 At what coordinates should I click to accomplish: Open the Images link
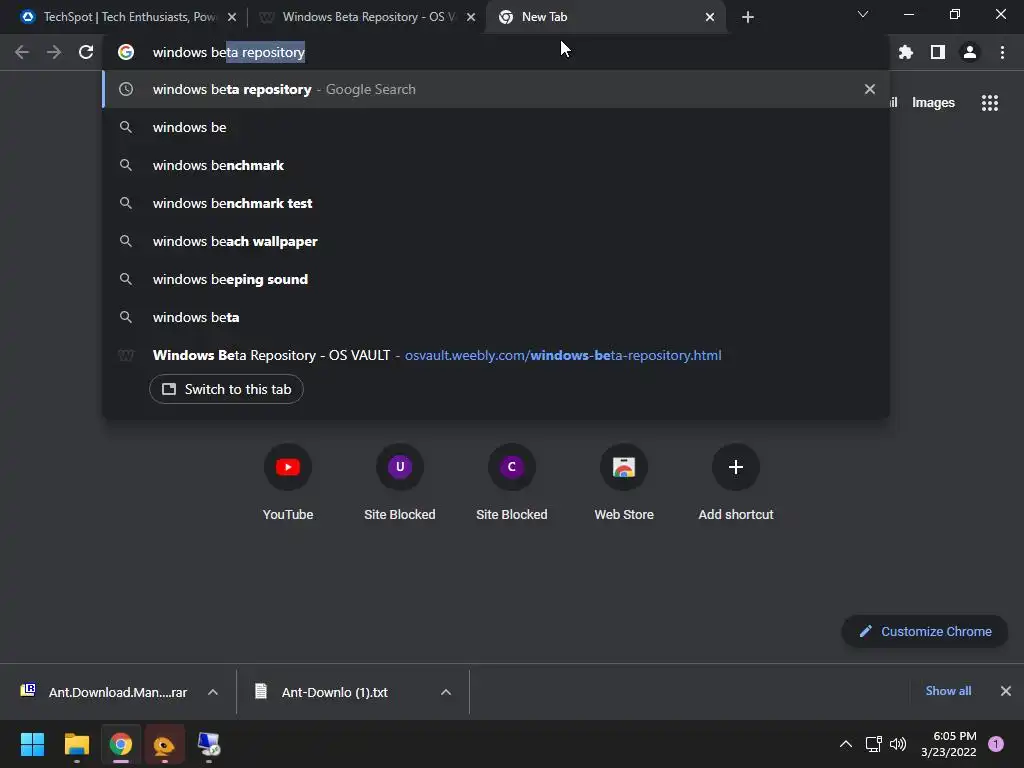933,103
